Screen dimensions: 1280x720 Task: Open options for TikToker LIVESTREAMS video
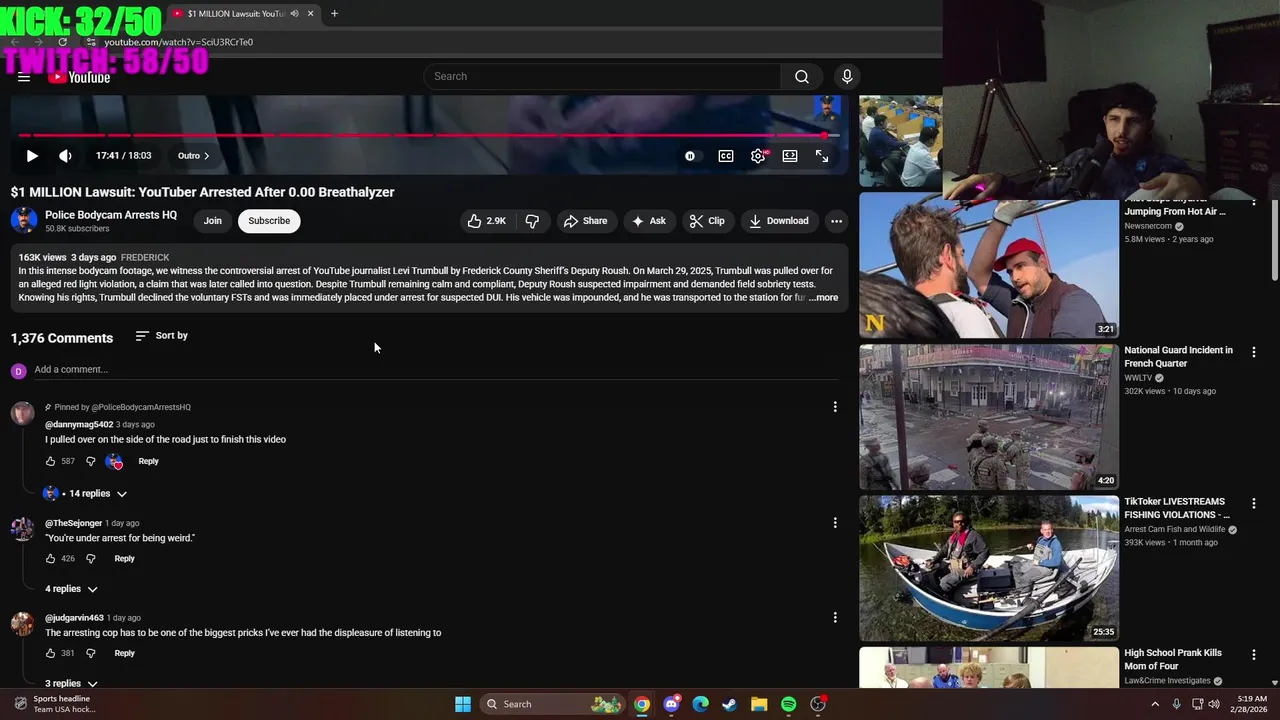(x=1253, y=503)
